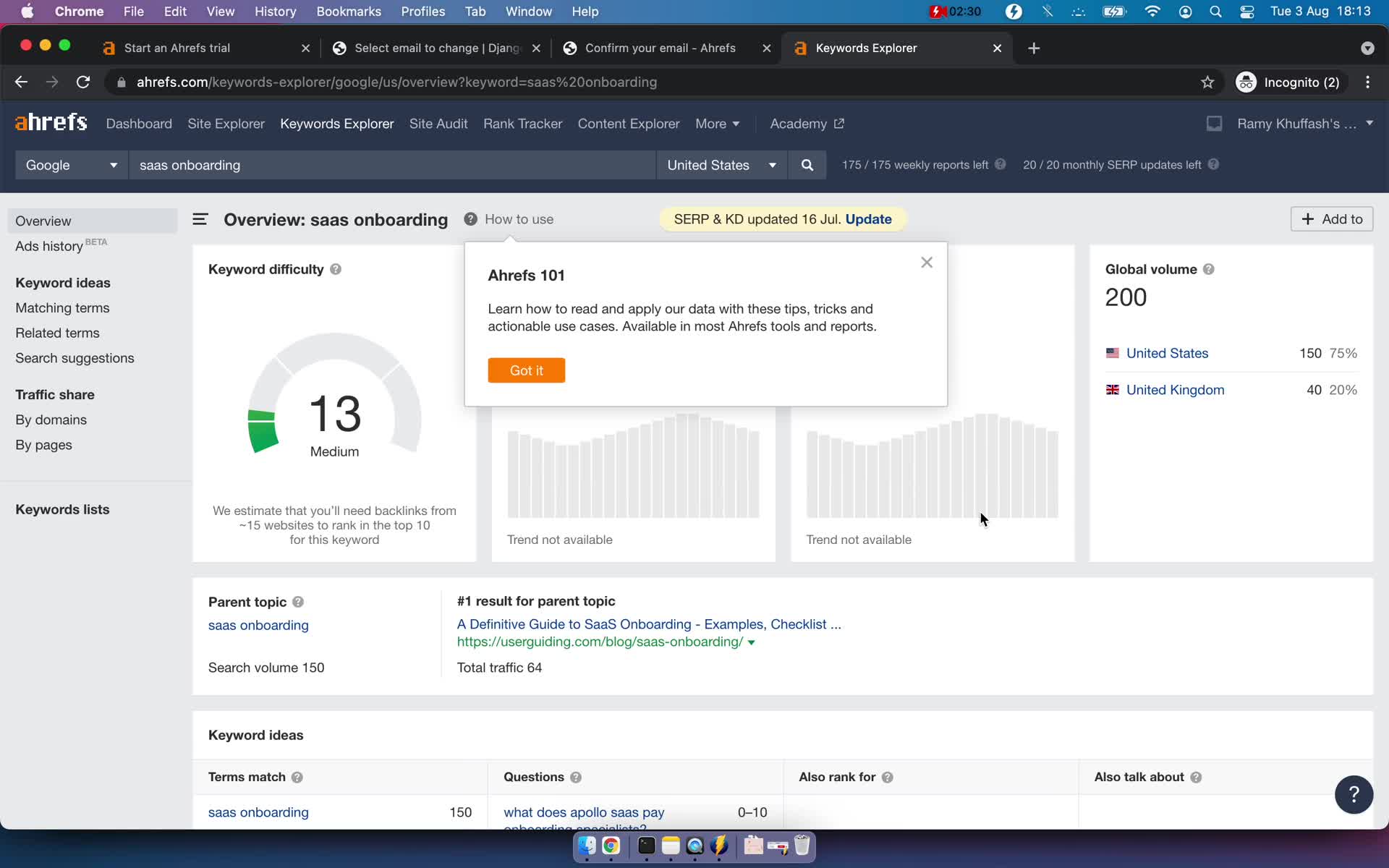Dismiss the Ahrefs 101 popup
1389x868 pixels.
click(x=926, y=262)
